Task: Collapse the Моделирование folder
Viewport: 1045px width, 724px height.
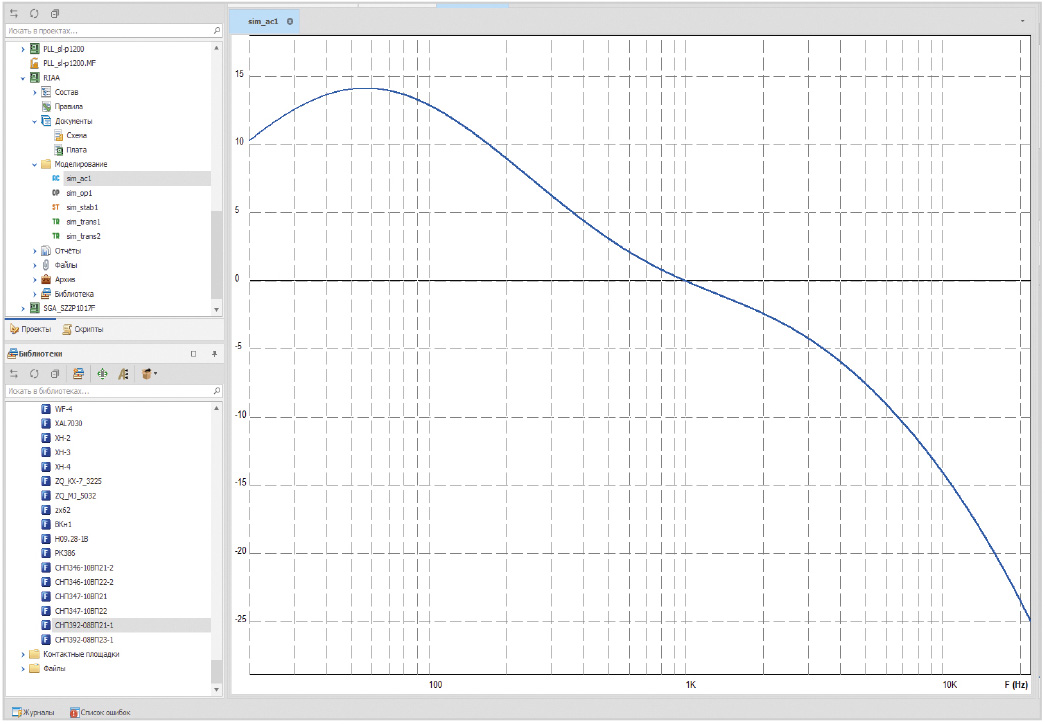Action: [35, 164]
